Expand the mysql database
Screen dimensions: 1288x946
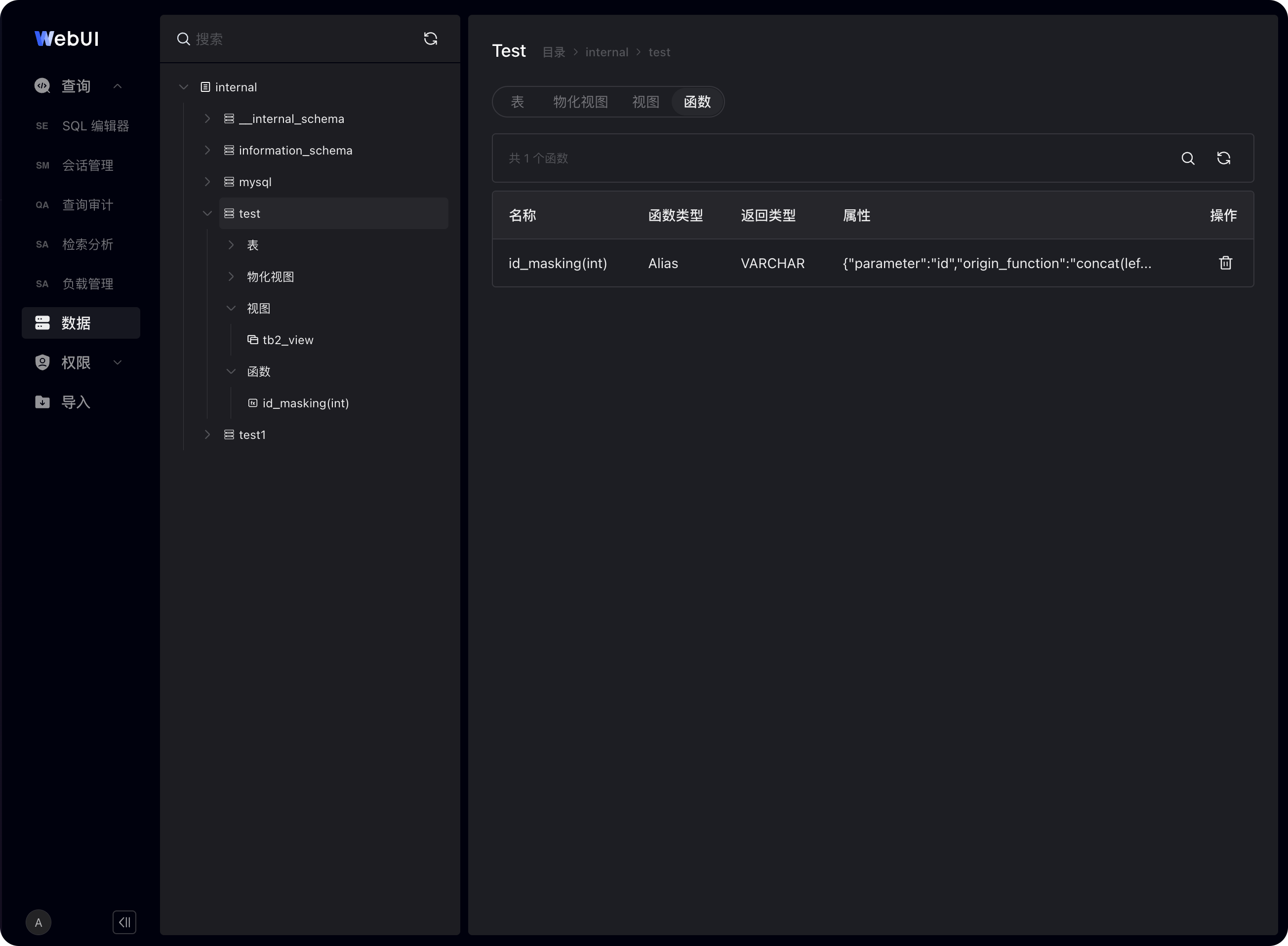207,182
